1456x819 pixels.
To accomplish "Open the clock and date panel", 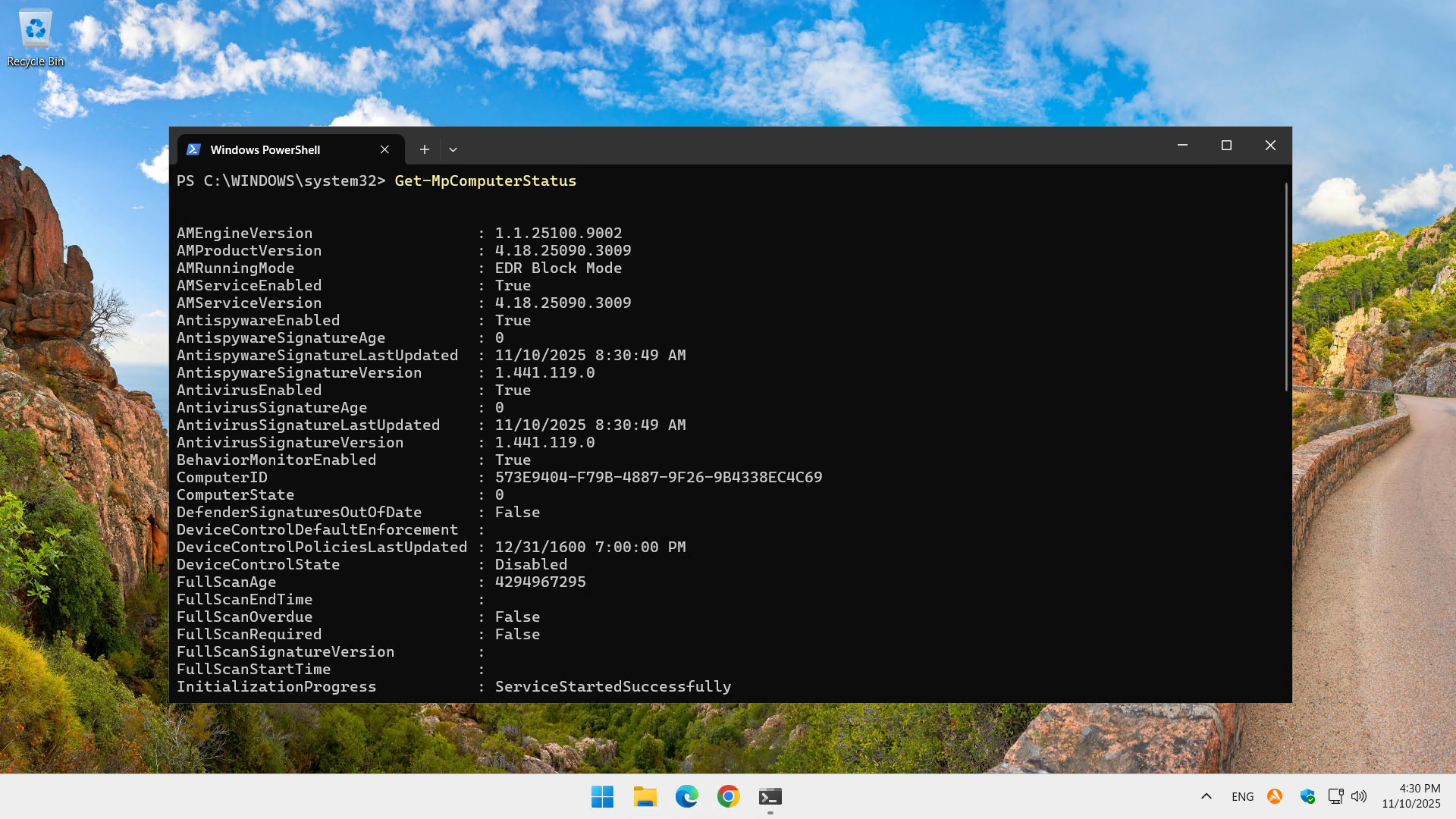I will 1410,796.
